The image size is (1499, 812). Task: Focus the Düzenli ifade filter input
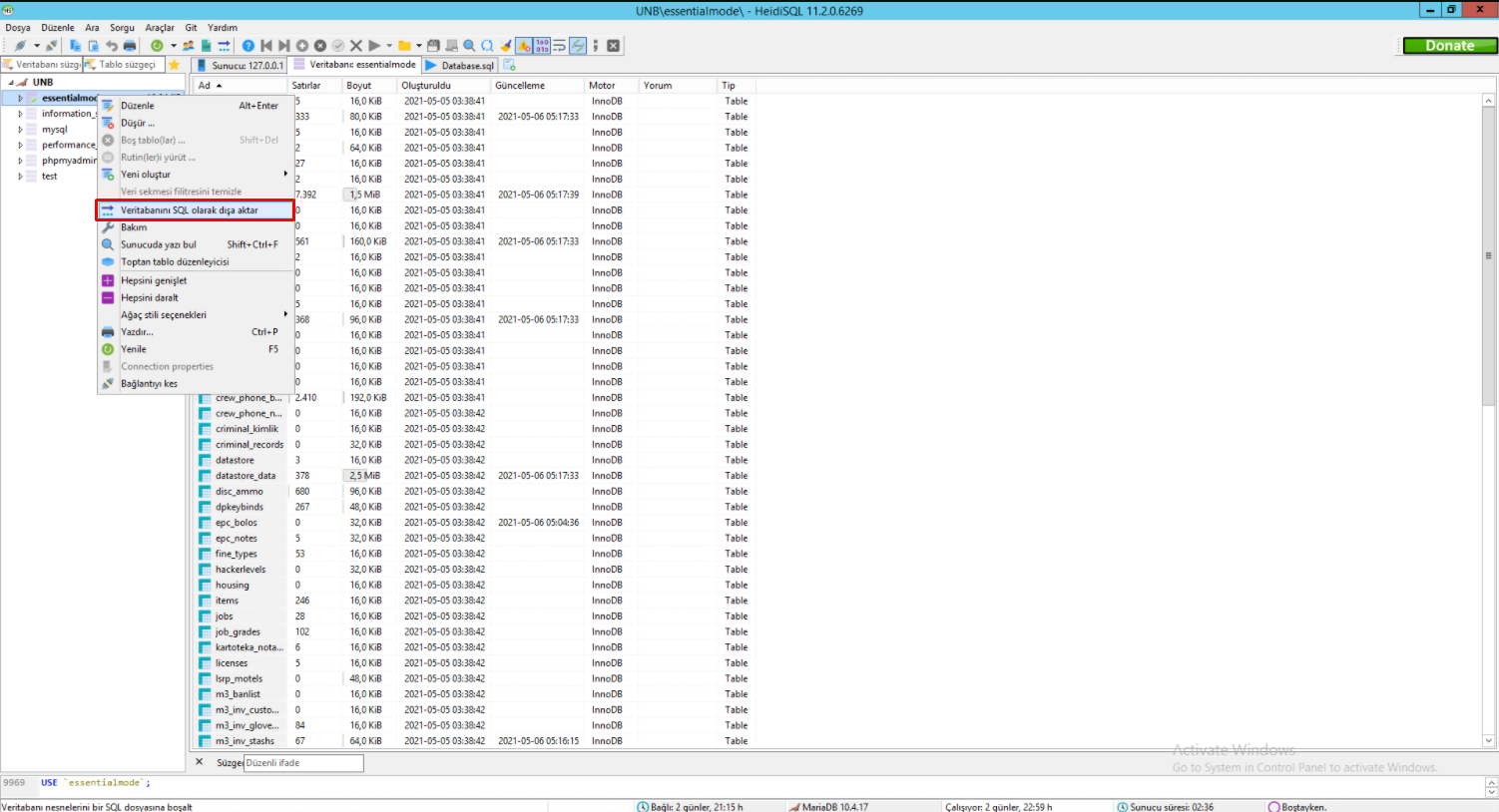coord(303,763)
